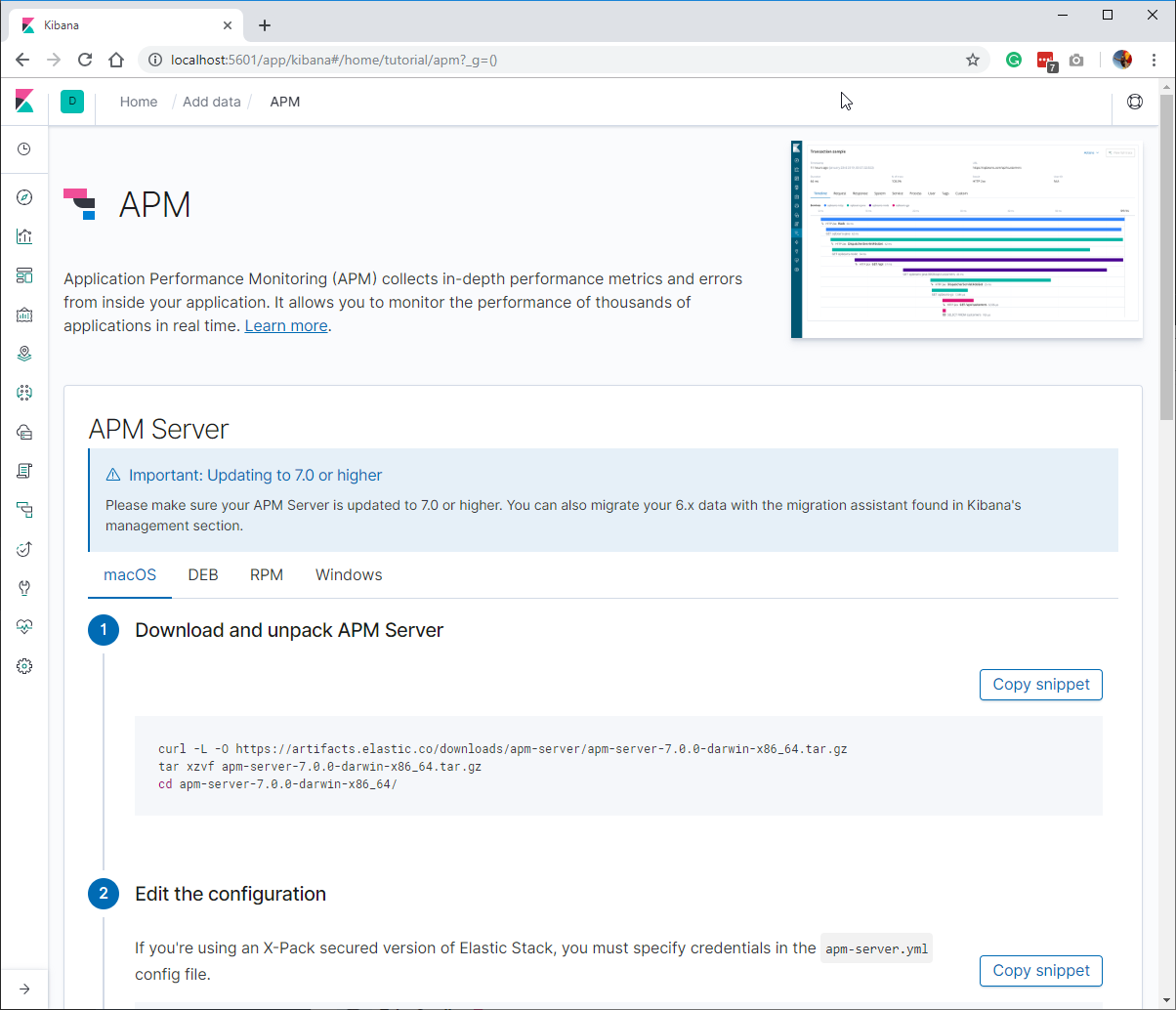Image resolution: width=1176 pixels, height=1010 pixels.
Task: Open APM icon in sidebar
Action: click(24, 510)
